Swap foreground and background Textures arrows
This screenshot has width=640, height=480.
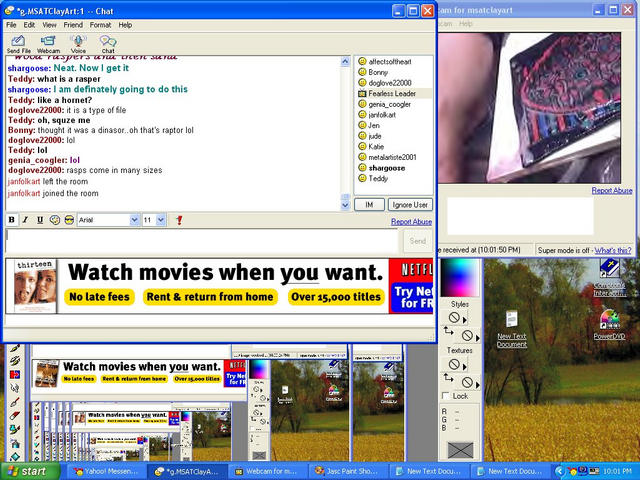tap(448, 377)
